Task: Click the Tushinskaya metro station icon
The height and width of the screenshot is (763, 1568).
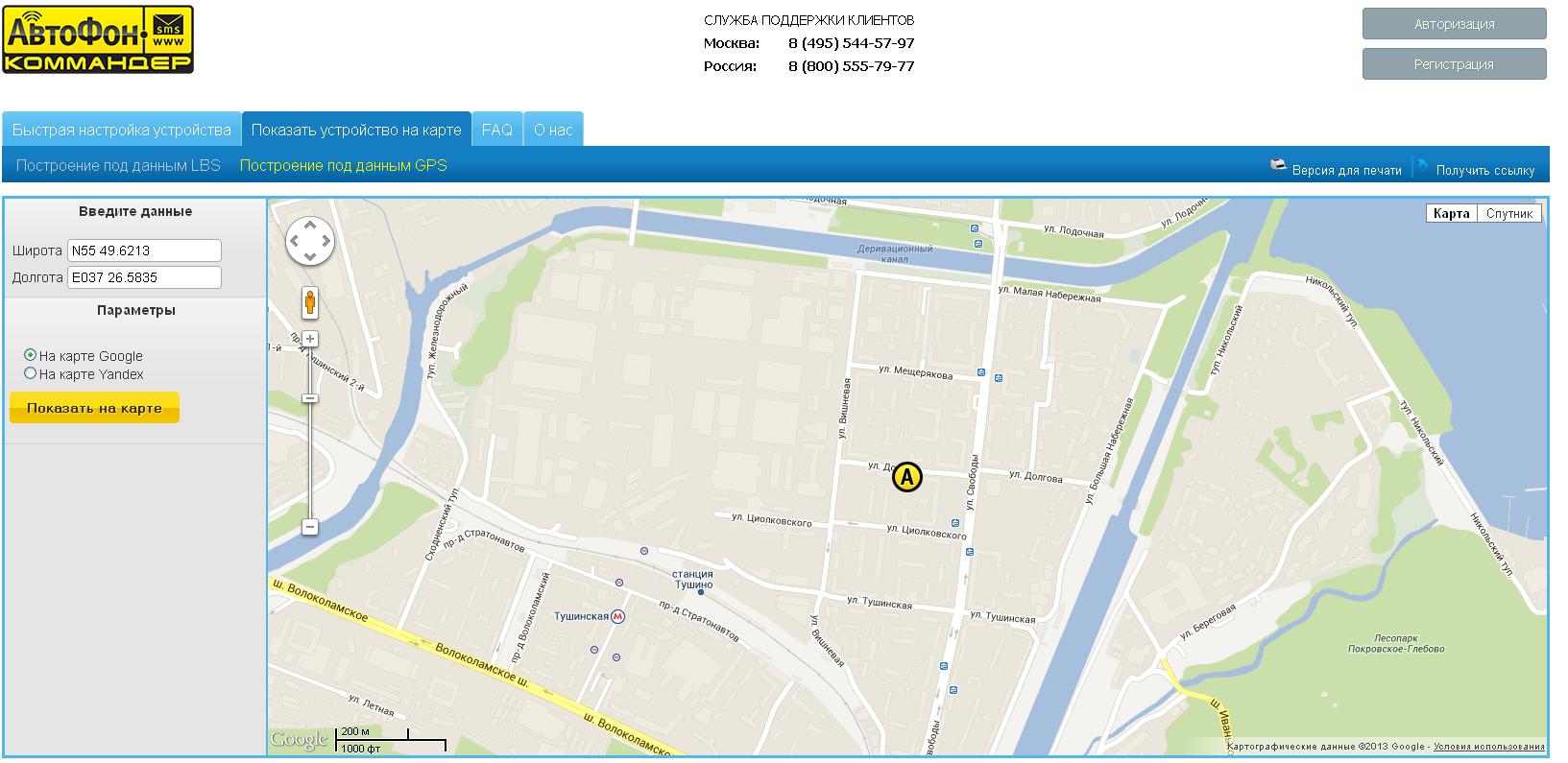Action: [x=618, y=617]
